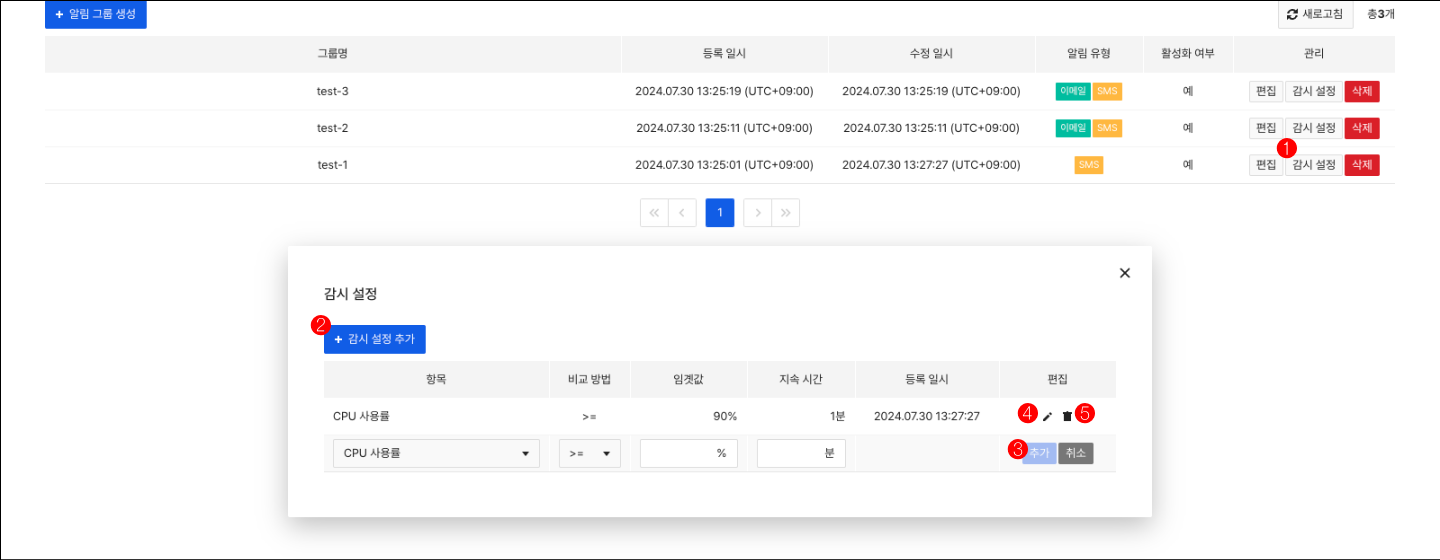Delete the test-1 group
The image size is (1440, 560).
1362,165
